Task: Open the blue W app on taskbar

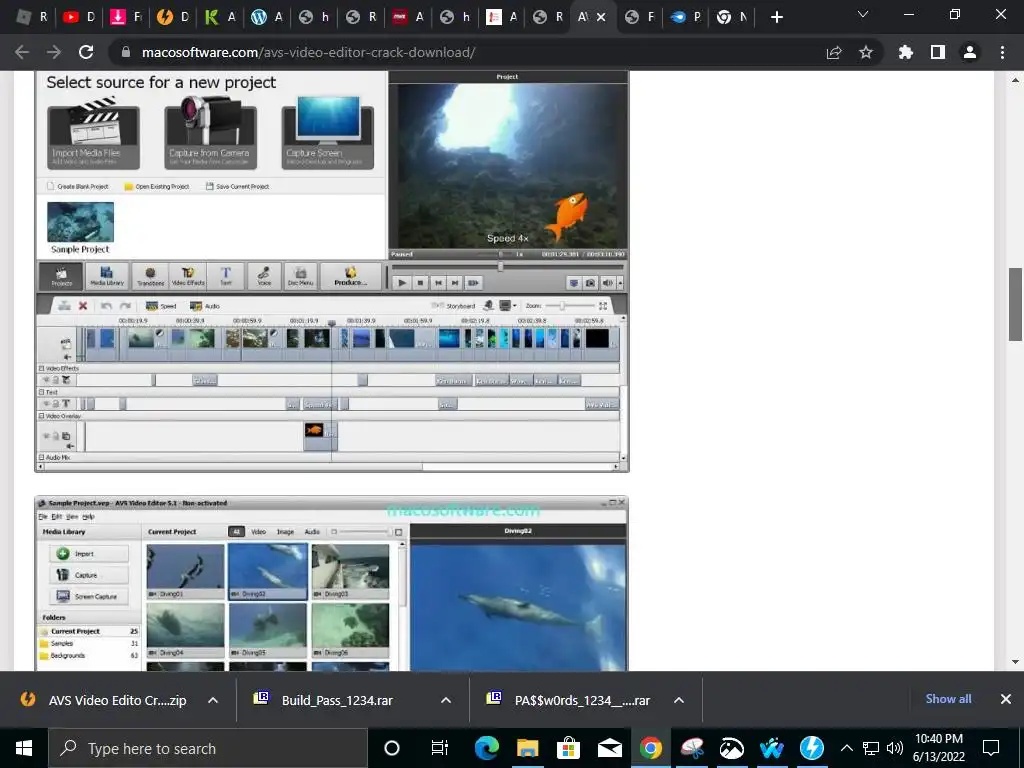Action: [772, 748]
